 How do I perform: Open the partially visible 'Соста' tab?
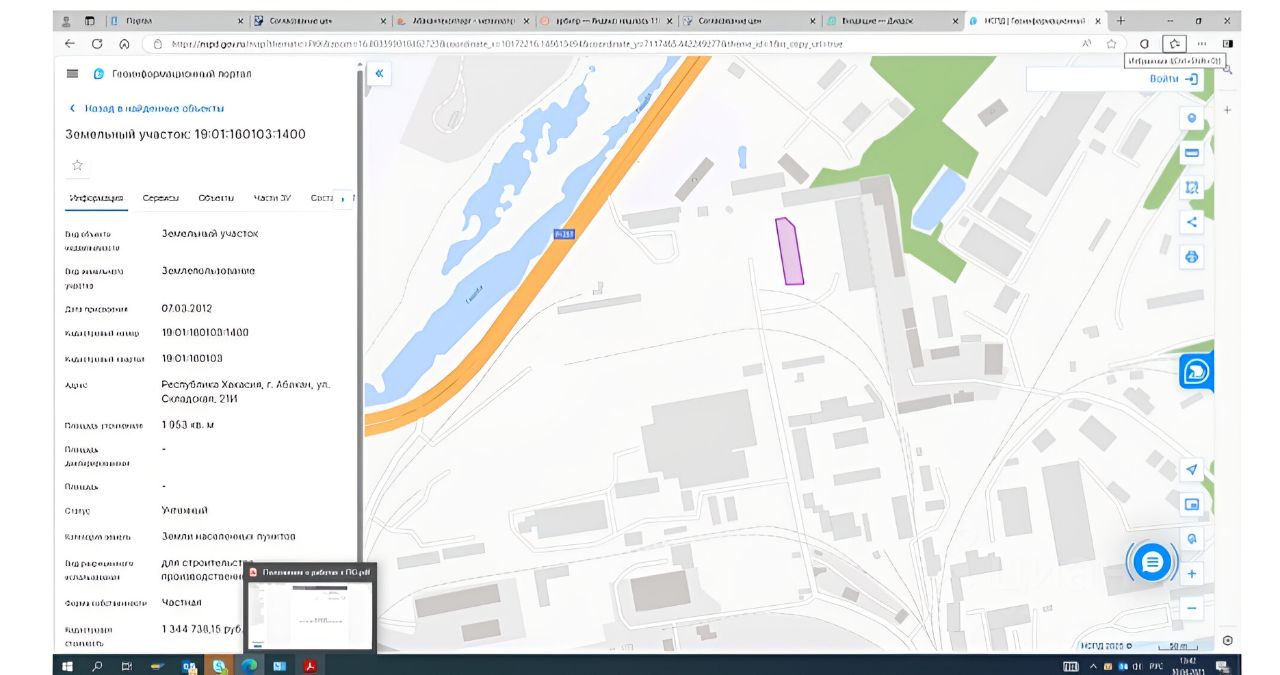(322, 198)
